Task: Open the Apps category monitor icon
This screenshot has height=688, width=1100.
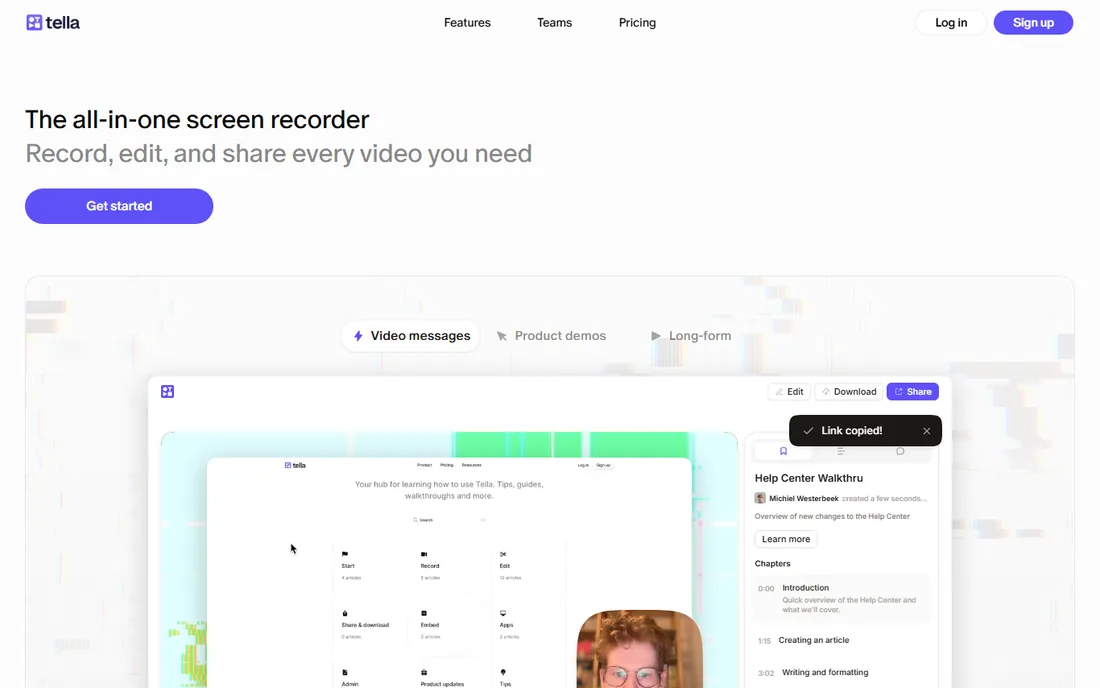Action: pyautogui.click(x=503, y=613)
